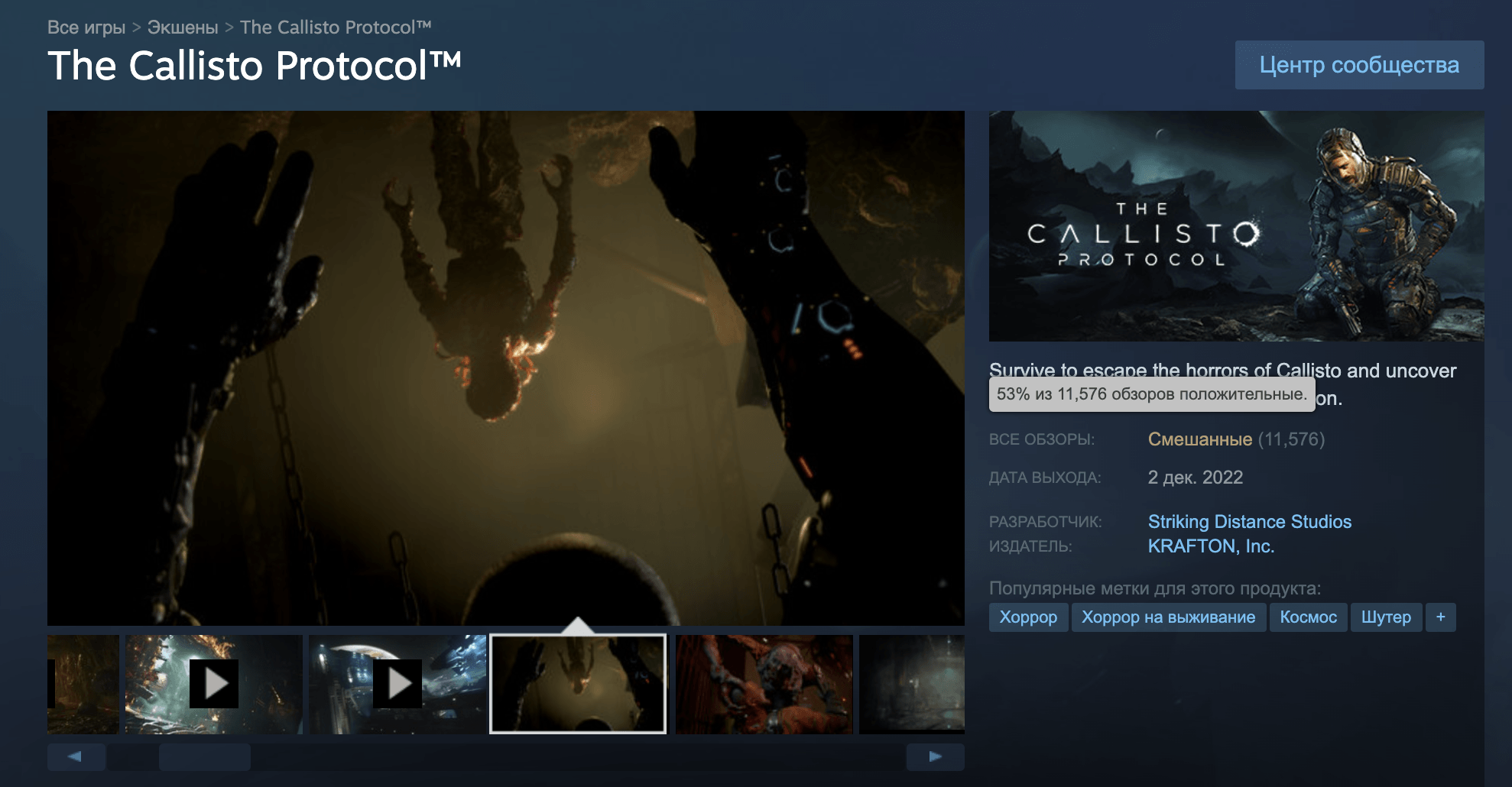Viewport: 1512px width, 787px height.
Task: Open developer Striking Distance Studios link
Action: pyautogui.click(x=1249, y=522)
